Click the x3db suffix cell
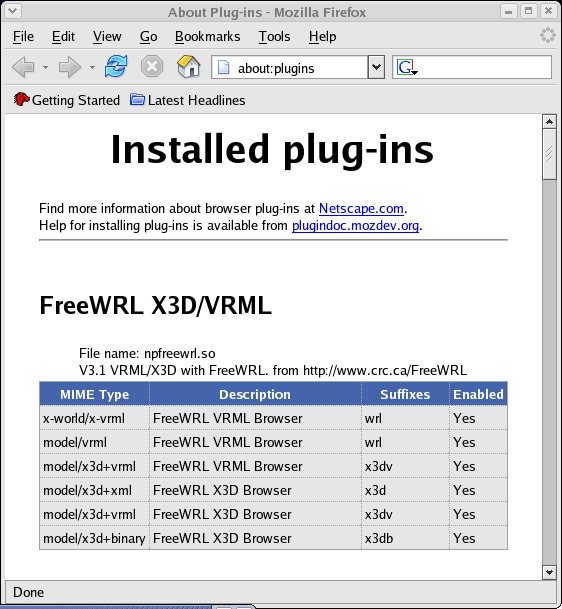The width and height of the screenshot is (562, 609). coord(405,538)
